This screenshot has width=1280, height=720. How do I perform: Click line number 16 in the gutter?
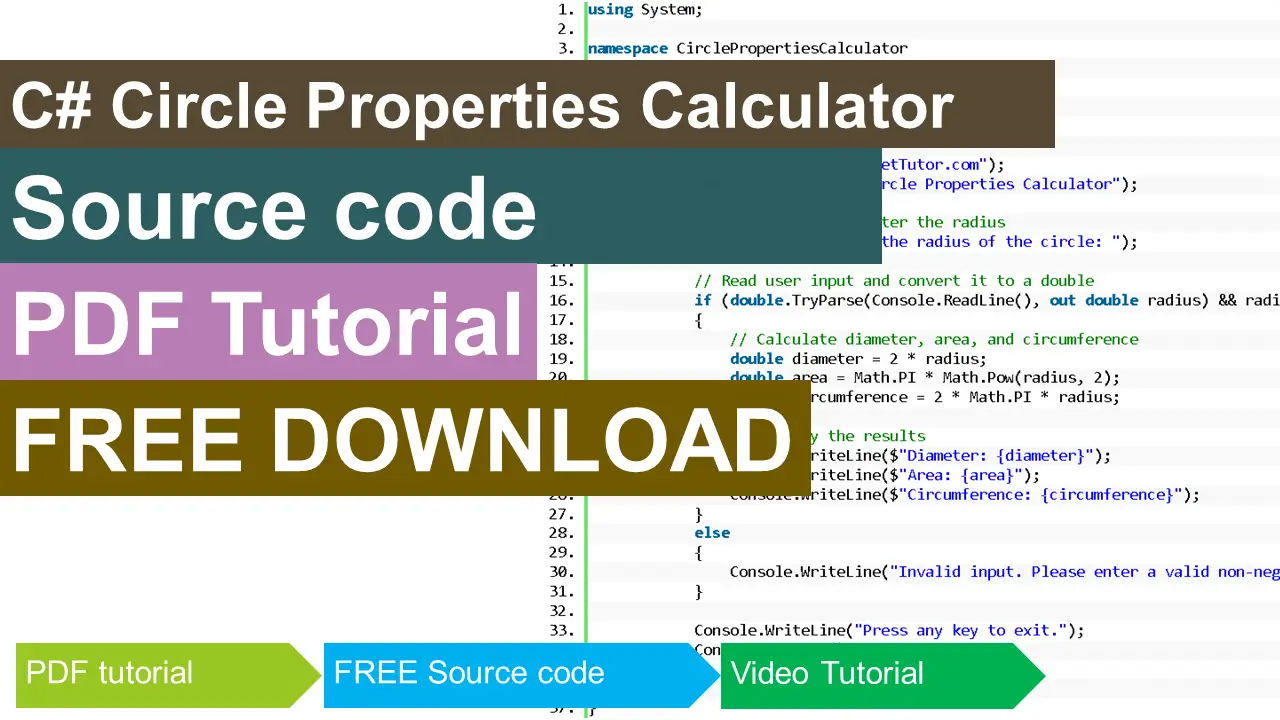(x=561, y=300)
